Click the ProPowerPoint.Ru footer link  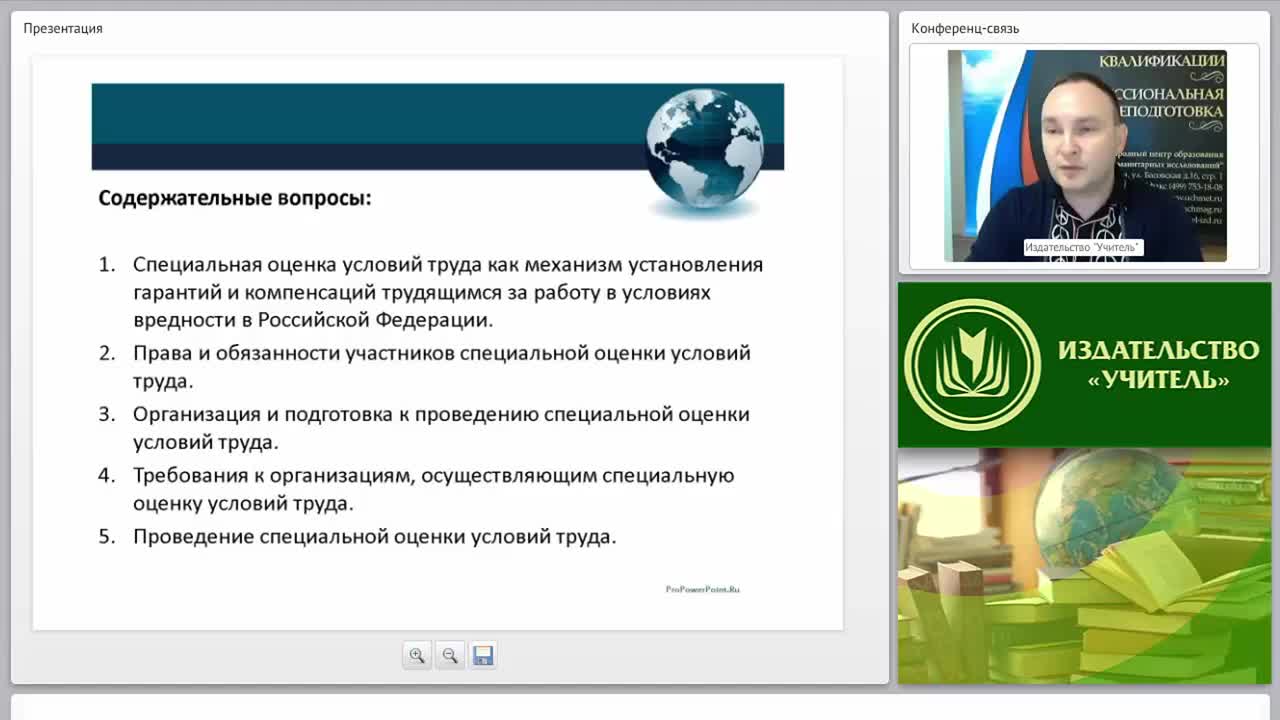coord(702,590)
